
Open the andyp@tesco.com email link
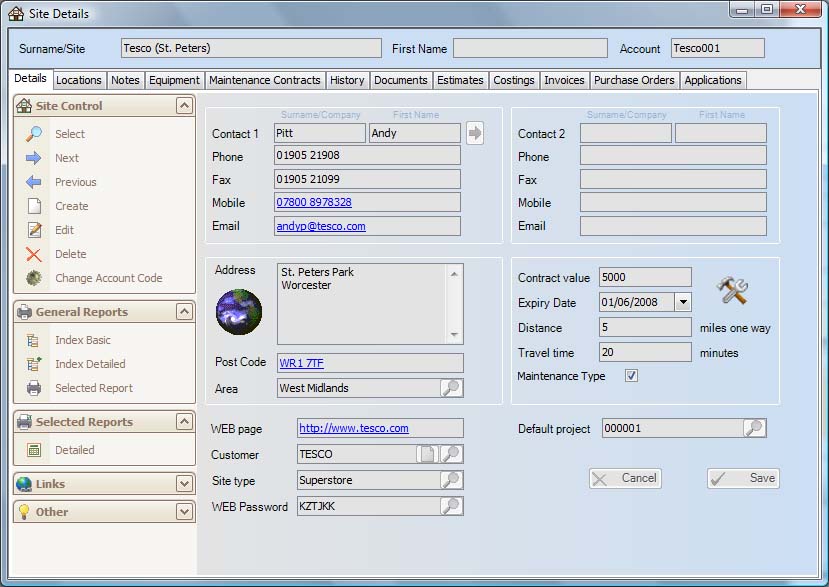pyautogui.click(x=321, y=226)
